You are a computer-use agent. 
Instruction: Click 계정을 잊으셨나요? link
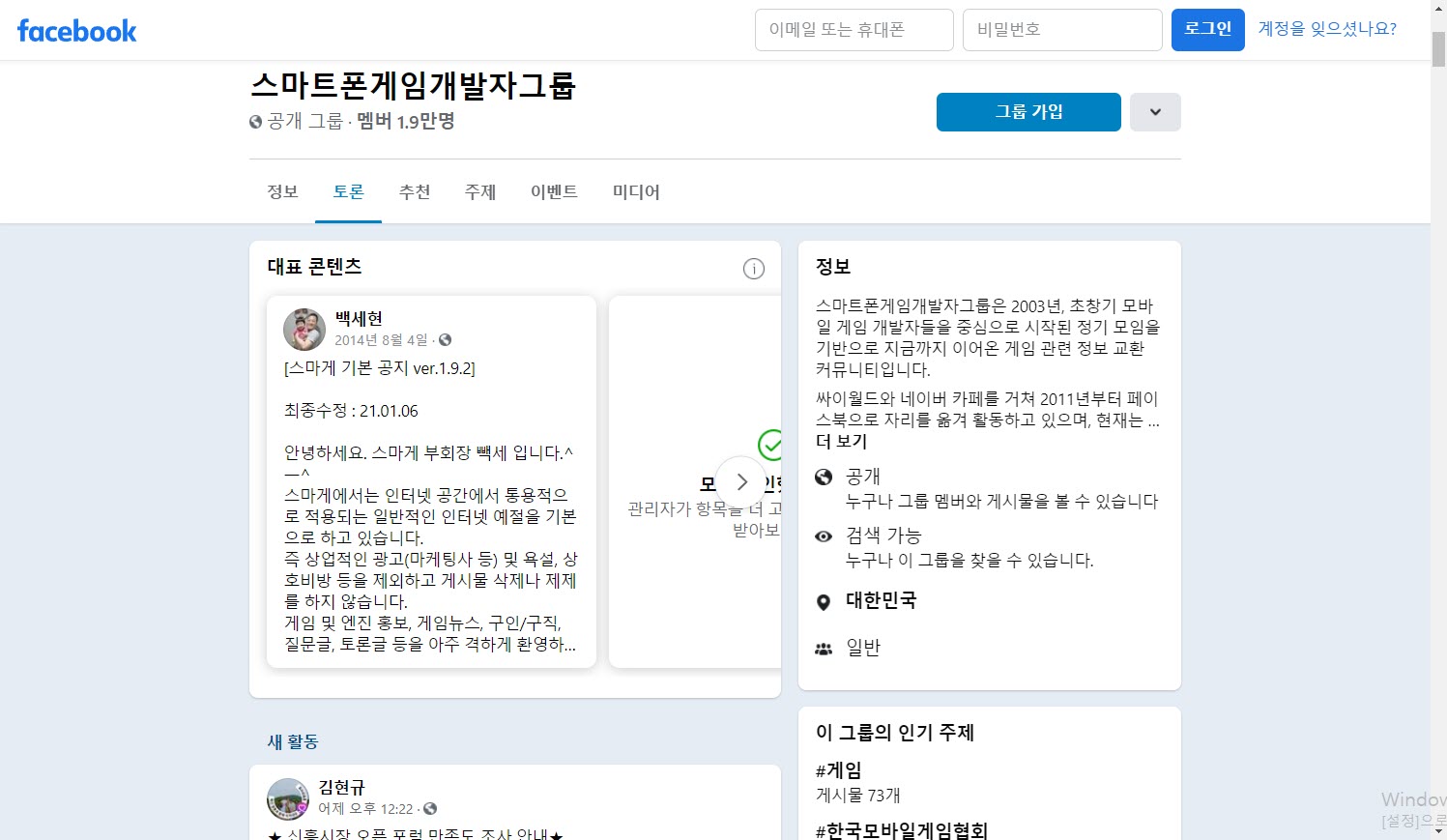[x=1327, y=29]
